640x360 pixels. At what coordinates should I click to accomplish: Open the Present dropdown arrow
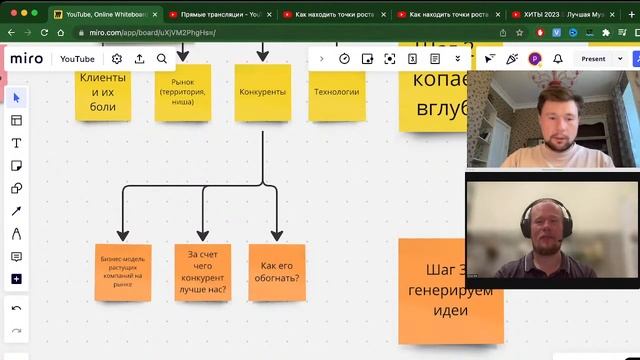(x=620, y=59)
